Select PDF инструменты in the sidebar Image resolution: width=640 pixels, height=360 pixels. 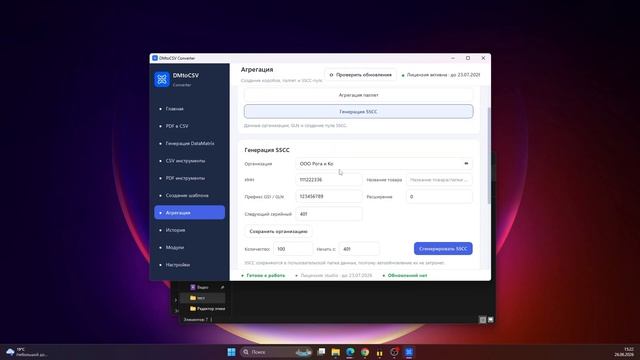189,178
